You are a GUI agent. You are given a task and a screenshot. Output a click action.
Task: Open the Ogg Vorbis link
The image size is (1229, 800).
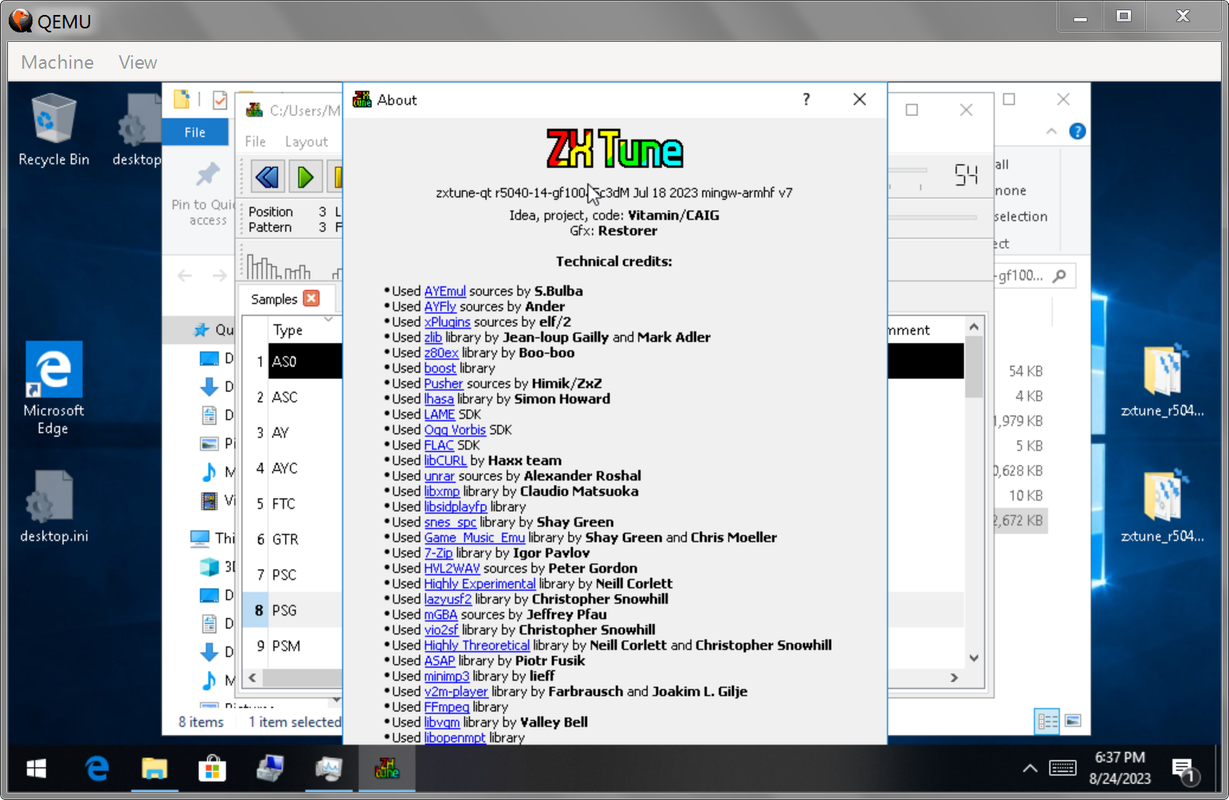[x=455, y=430]
